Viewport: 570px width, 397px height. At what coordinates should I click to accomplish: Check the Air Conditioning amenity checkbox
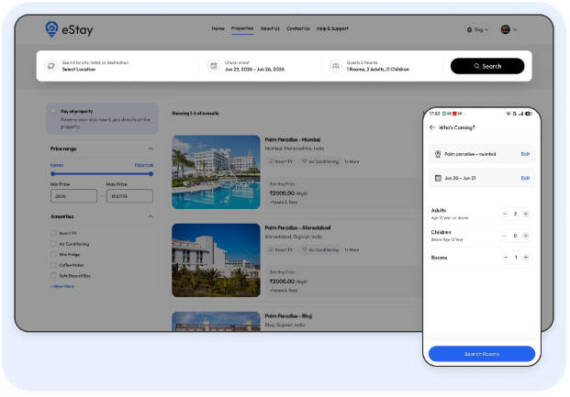(x=53, y=244)
